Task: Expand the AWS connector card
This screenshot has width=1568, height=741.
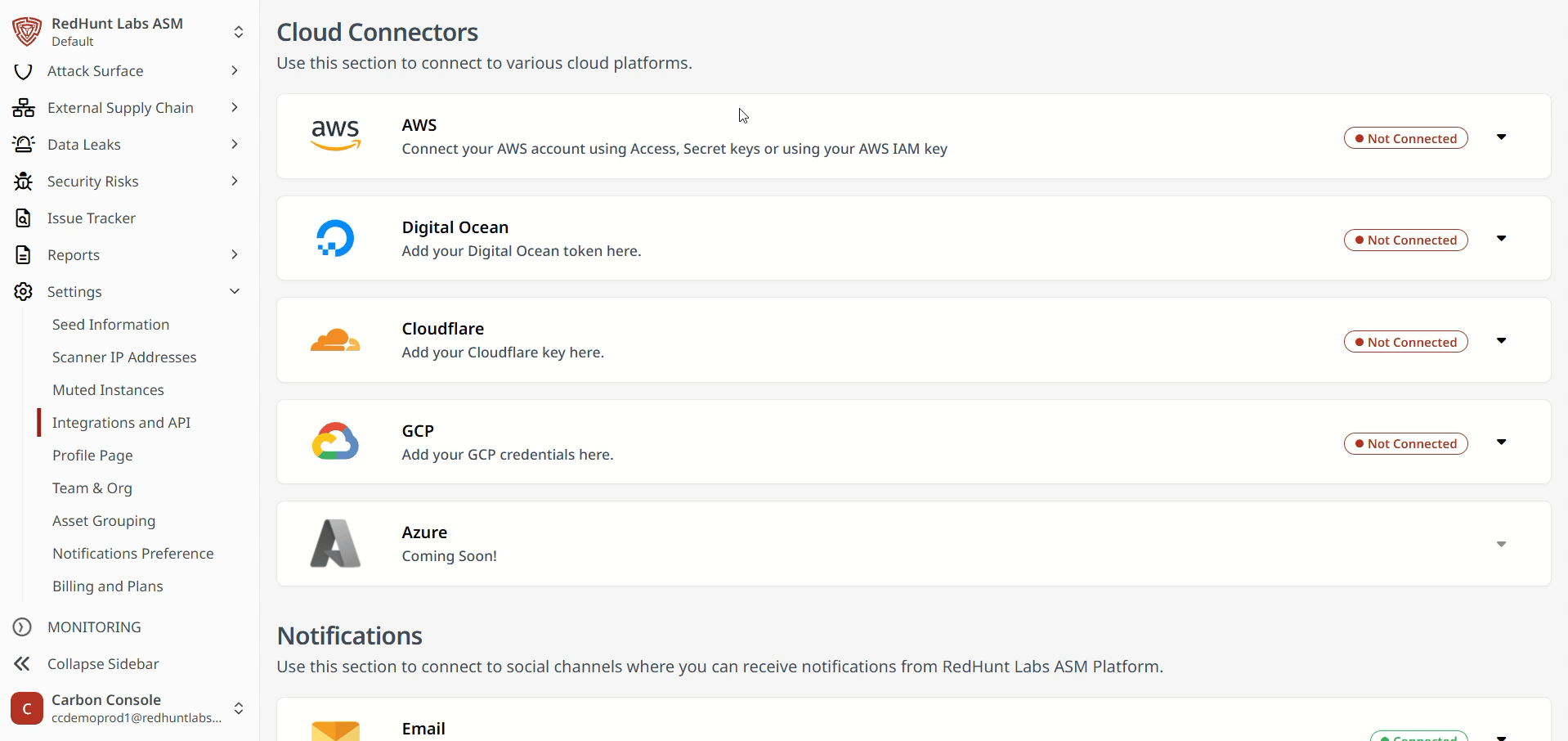Action: (x=1502, y=137)
